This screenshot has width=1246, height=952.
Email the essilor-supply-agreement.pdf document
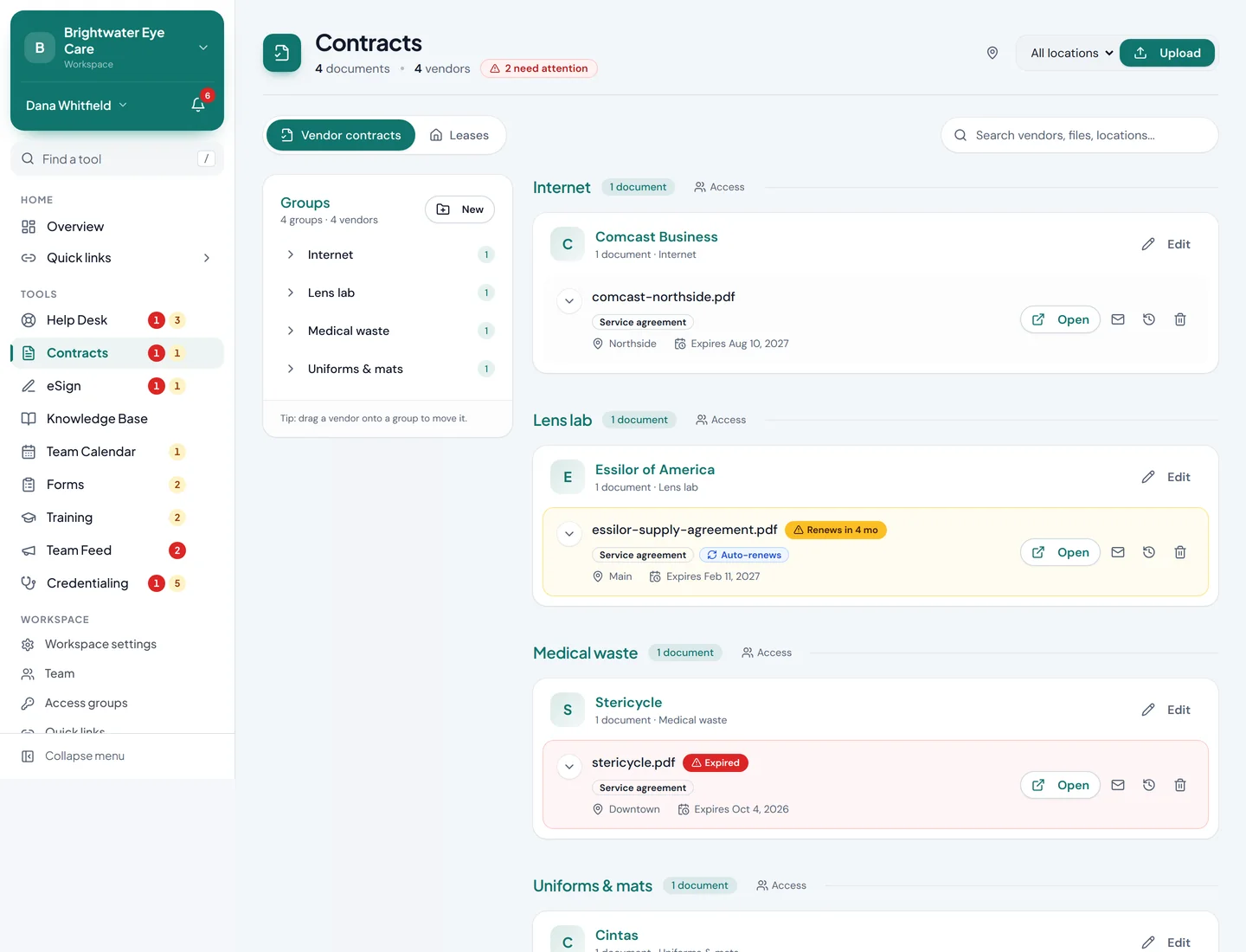1118,552
